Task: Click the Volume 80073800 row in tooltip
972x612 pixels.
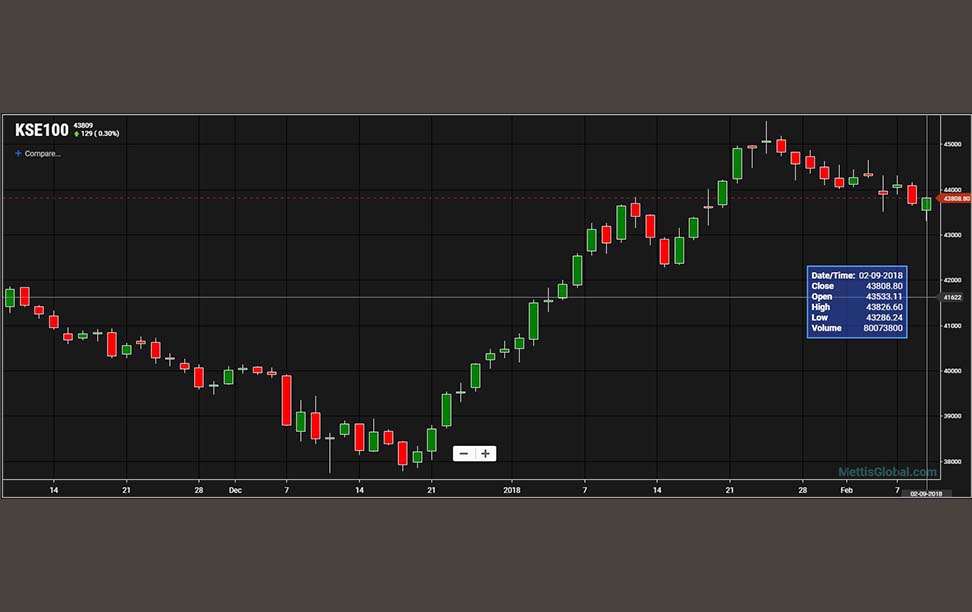Action: tap(857, 328)
